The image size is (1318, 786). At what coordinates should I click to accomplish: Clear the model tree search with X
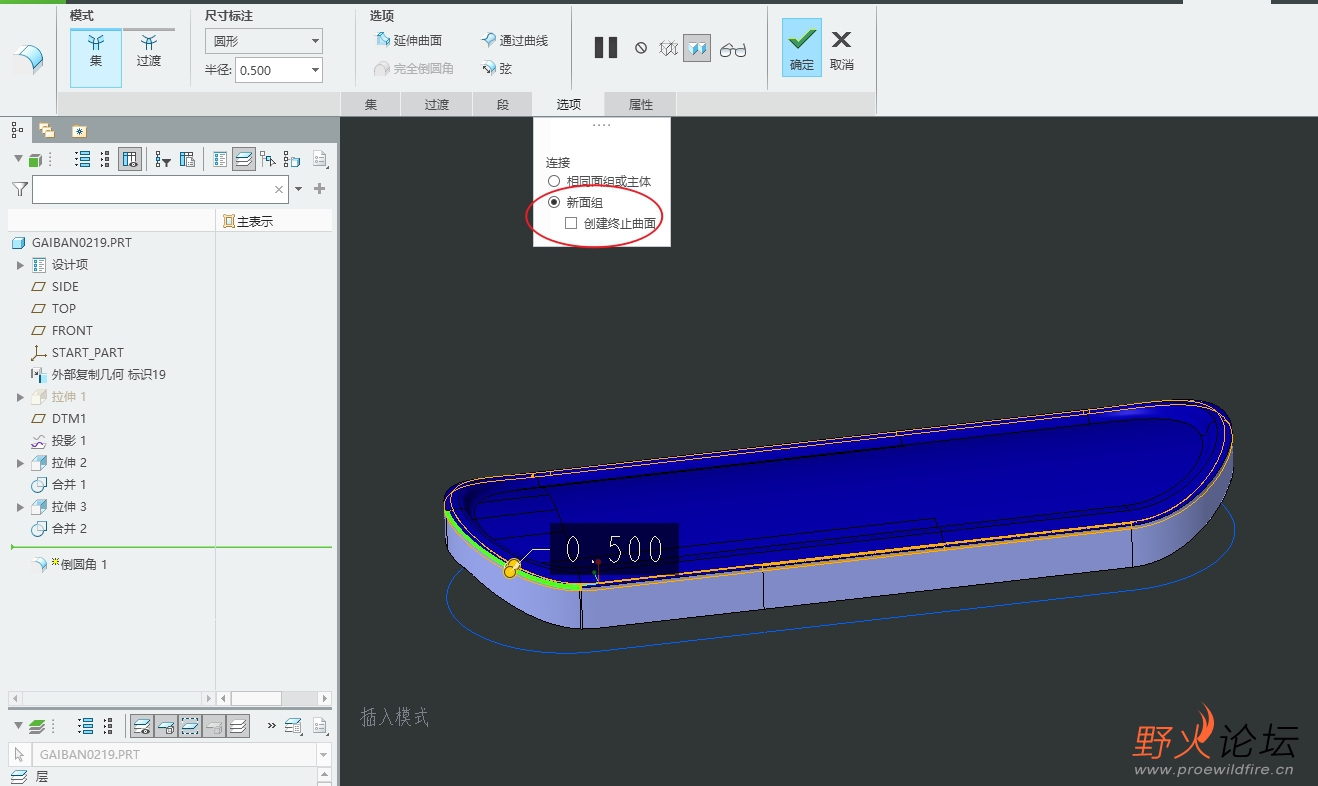click(x=279, y=189)
